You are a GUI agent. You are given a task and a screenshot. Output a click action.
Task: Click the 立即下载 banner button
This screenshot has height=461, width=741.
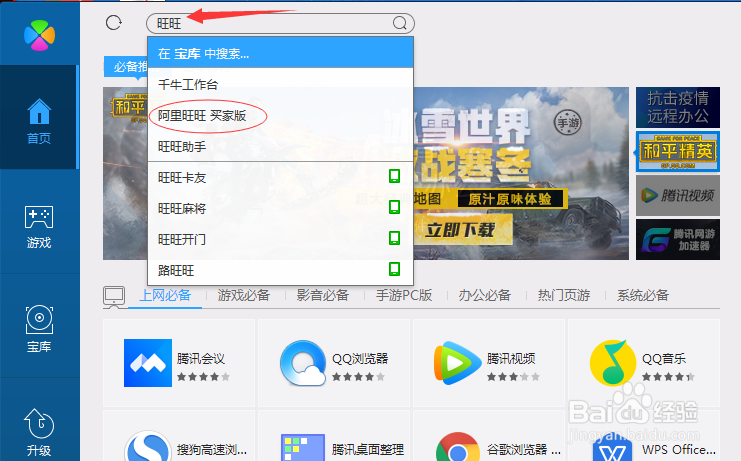(463, 230)
